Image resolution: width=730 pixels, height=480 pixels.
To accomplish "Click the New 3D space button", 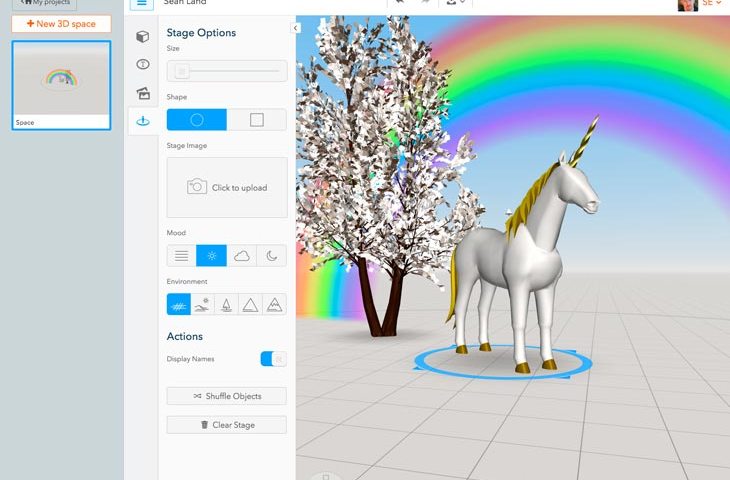I will [x=61, y=23].
